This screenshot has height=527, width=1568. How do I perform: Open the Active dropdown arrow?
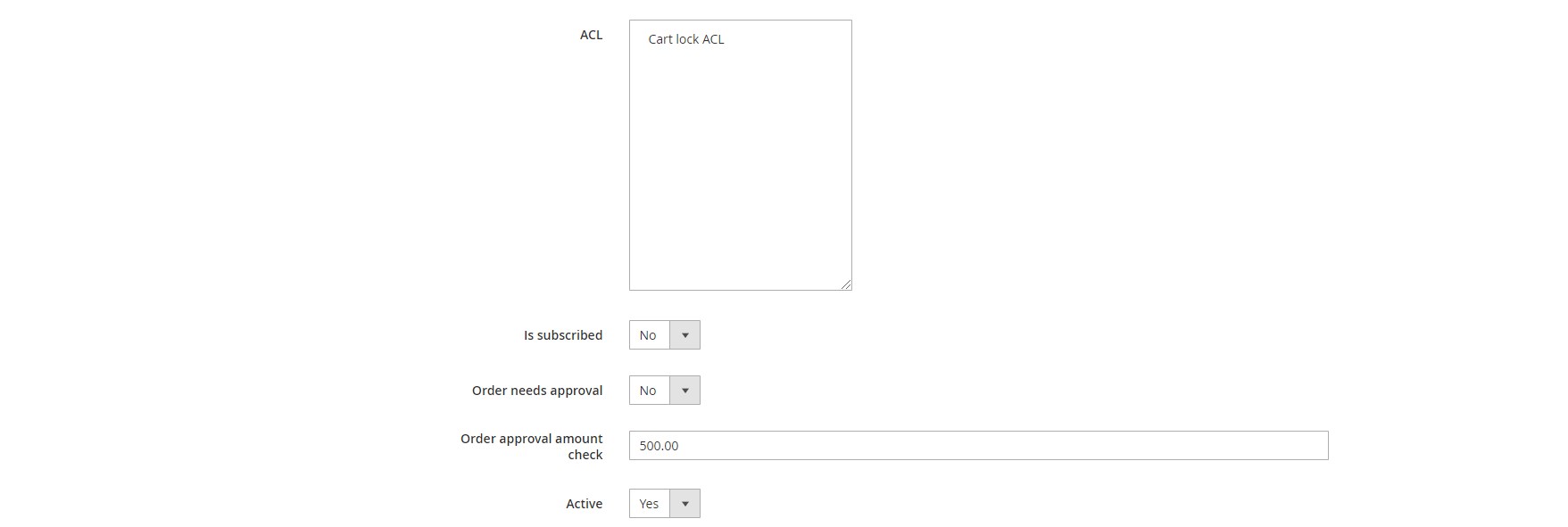pyautogui.click(x=684, y=504)
